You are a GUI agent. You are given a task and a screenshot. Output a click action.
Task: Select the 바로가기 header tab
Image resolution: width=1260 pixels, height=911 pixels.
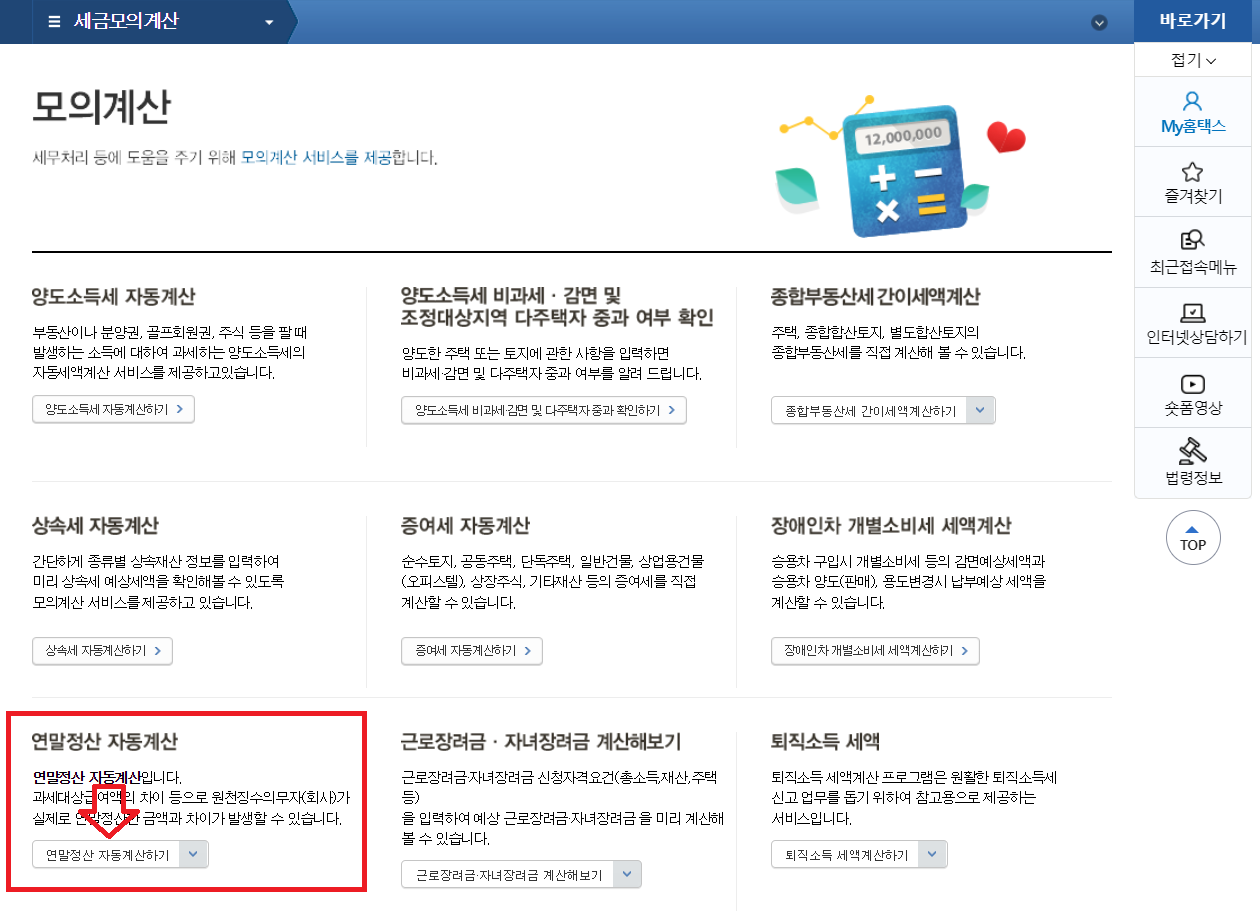click(1193, 20)
